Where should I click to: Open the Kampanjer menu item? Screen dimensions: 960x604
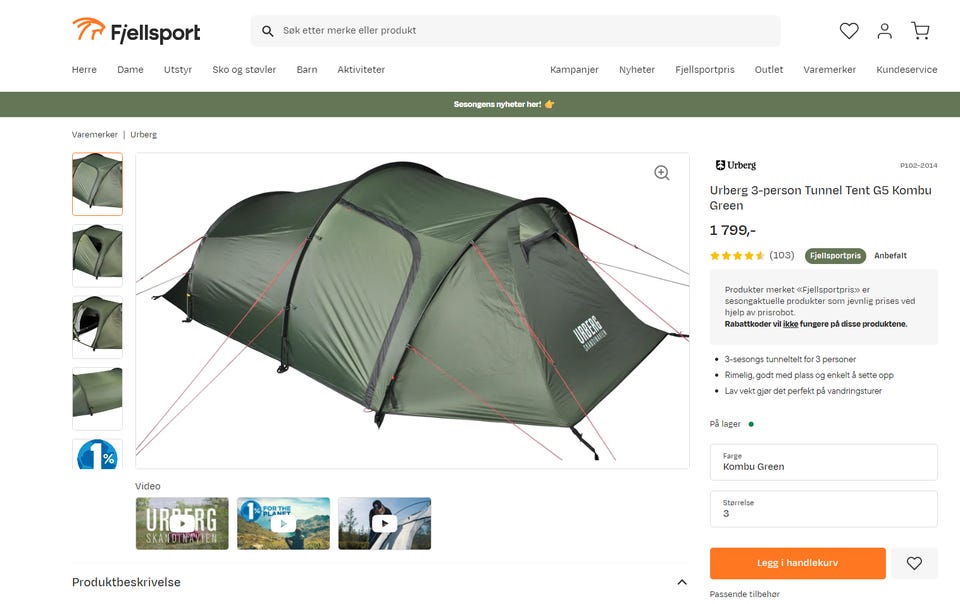pos(574,70)
